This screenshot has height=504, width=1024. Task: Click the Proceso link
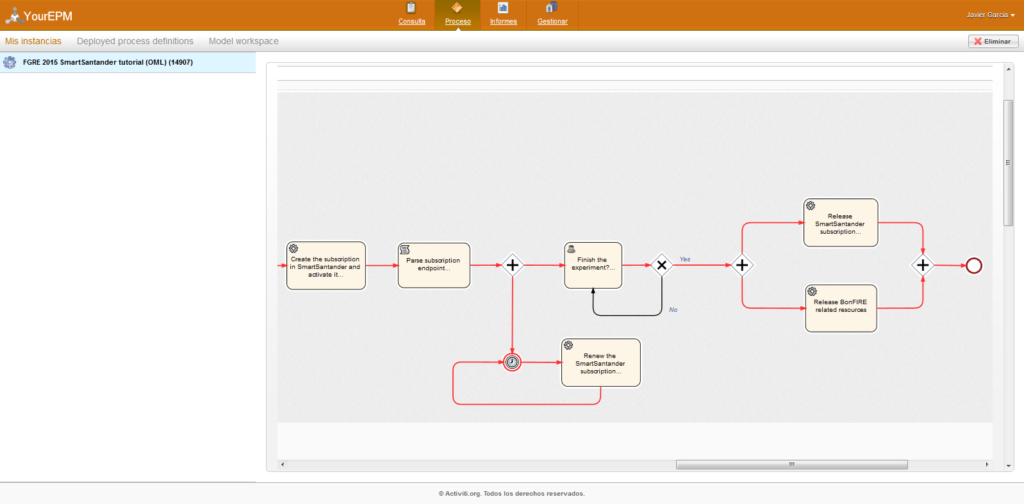[458, 22]
